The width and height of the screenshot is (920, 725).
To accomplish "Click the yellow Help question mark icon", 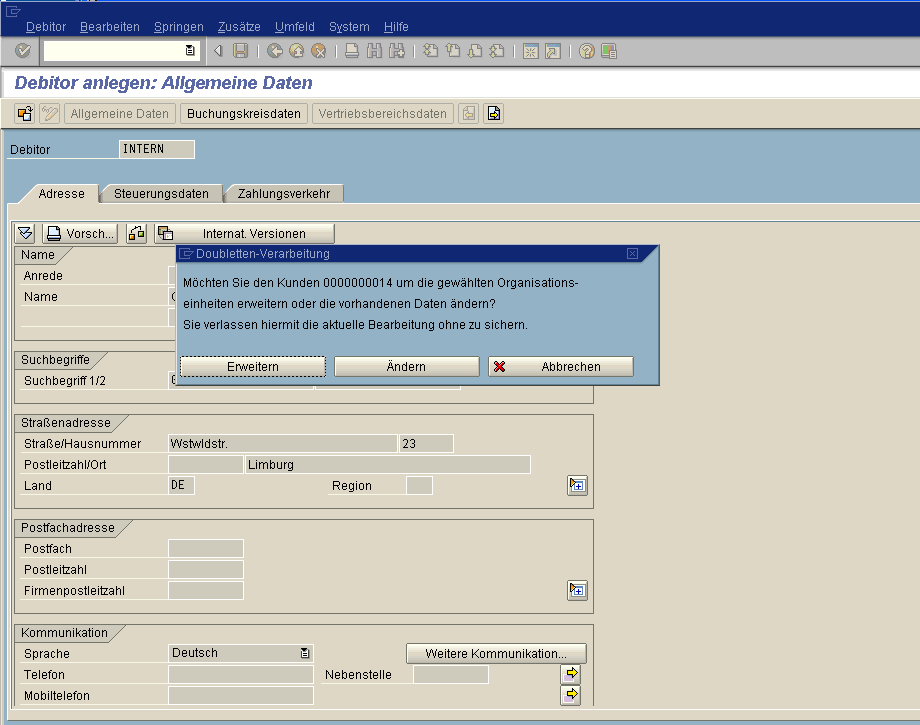I will pyautogui.click(x=587, y=51).
